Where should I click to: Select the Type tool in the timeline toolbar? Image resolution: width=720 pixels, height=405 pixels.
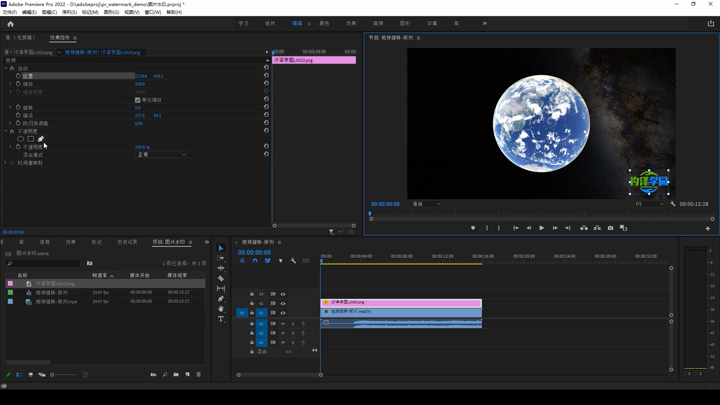[x=221, y=319]
